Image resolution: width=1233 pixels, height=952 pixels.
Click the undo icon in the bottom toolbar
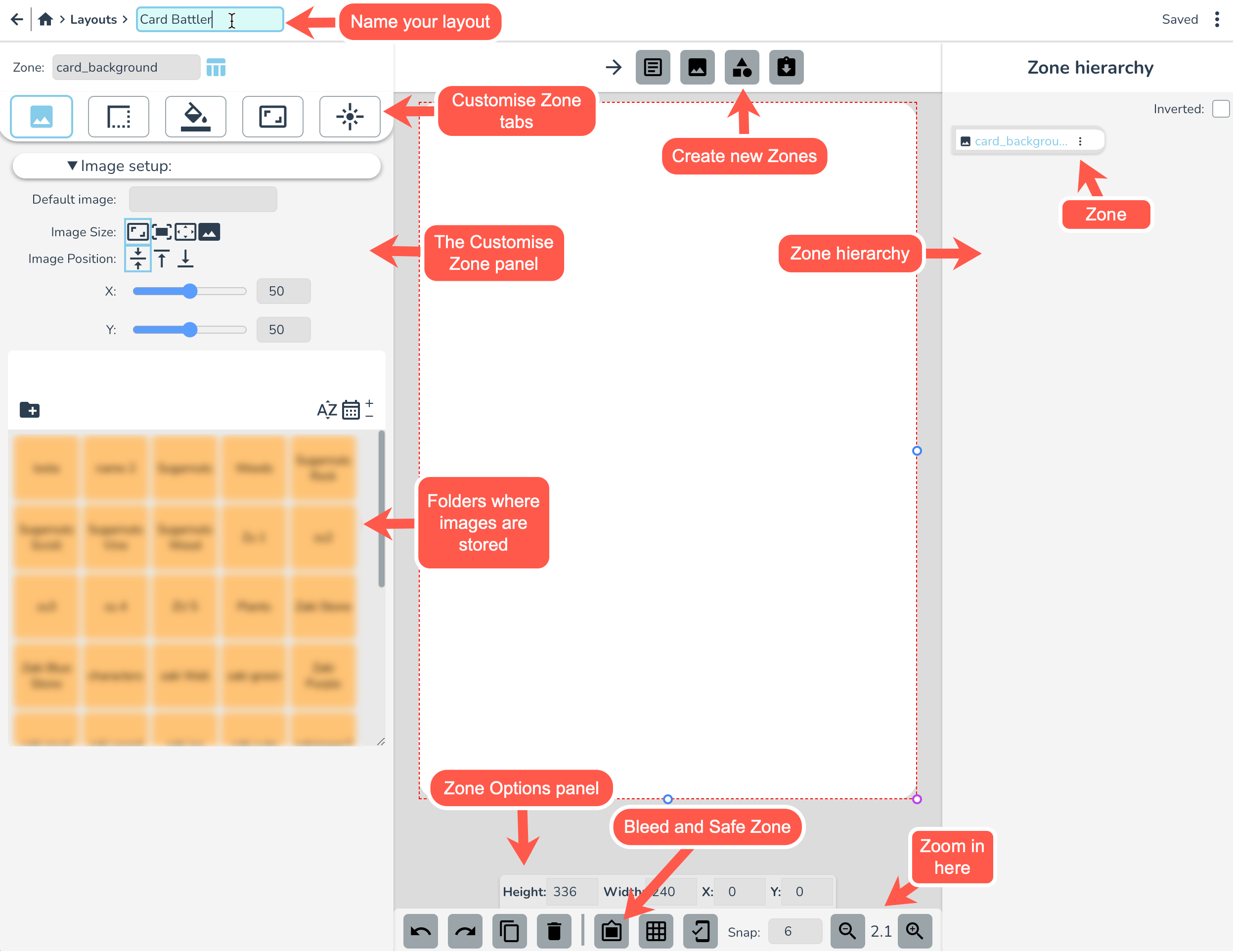[x=420, y=931]
